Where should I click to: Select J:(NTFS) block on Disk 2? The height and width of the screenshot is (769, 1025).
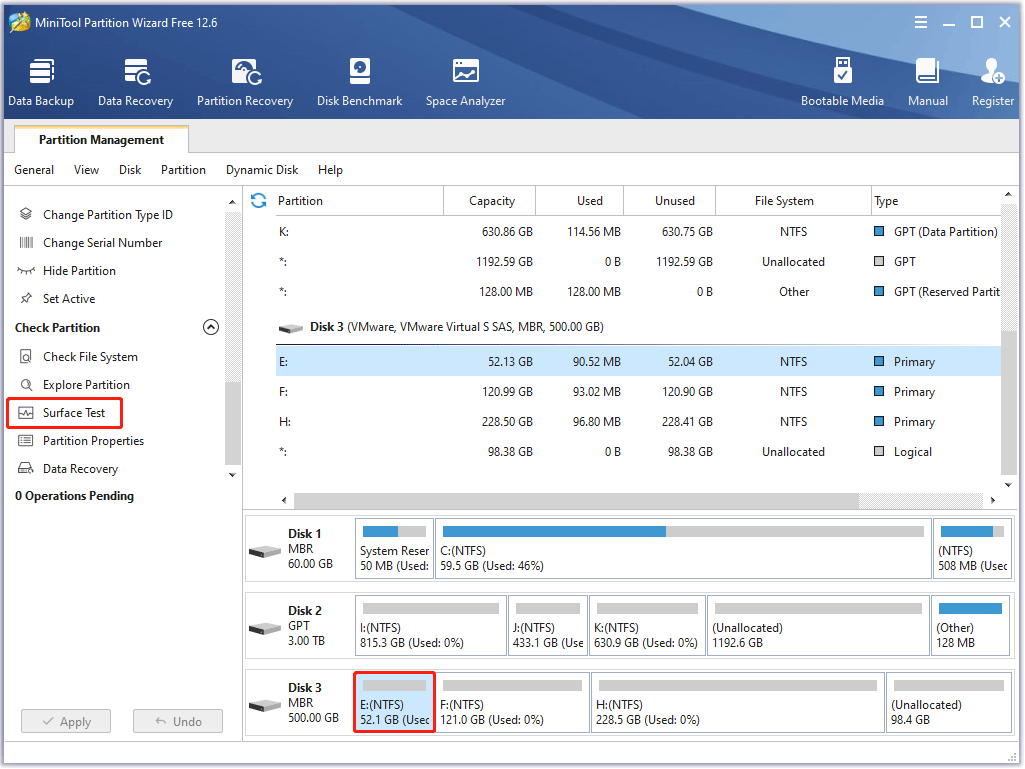pos(548,626)
